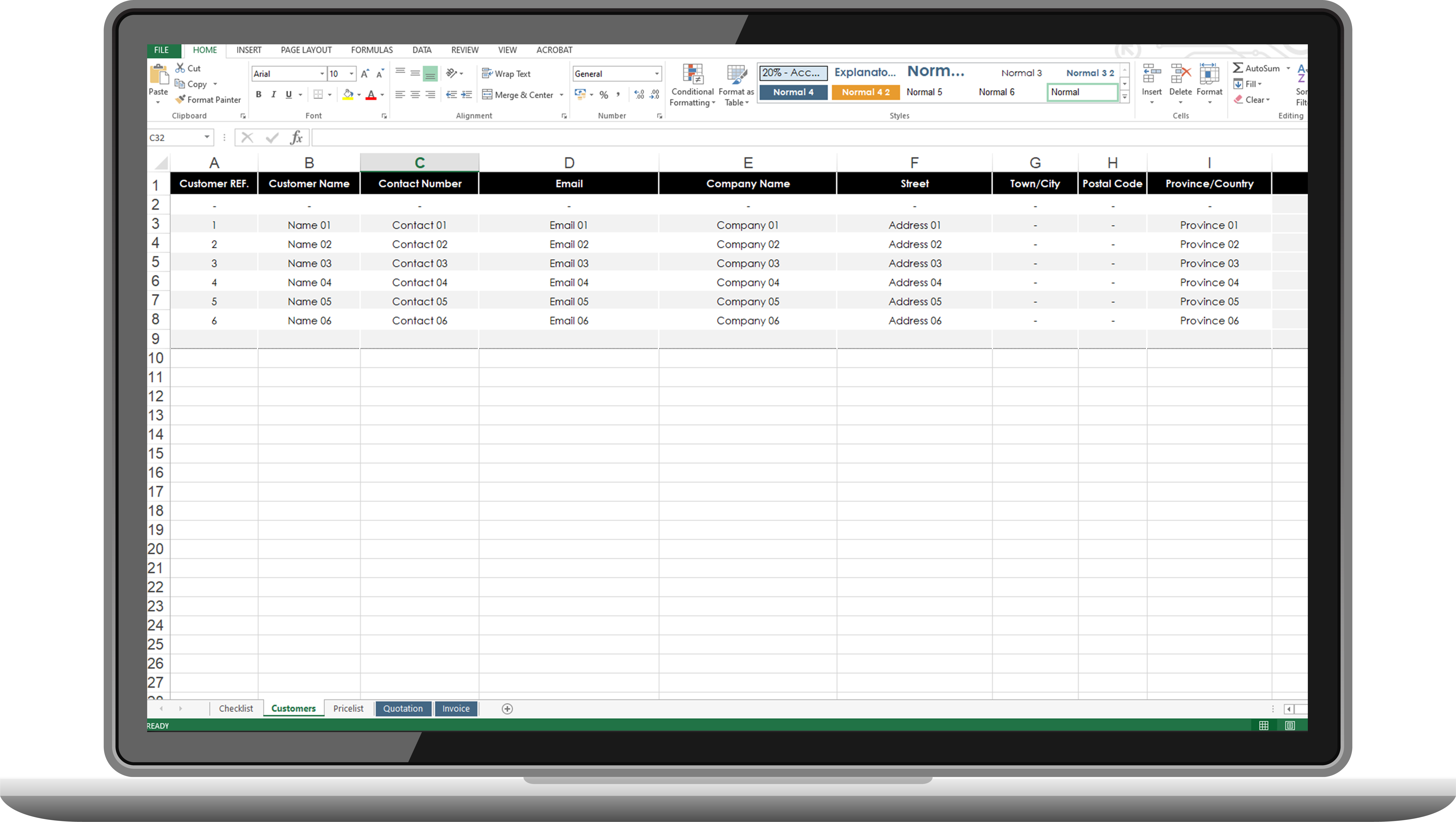Toggle italic formatting
This screenshot has width=1456, height=822.
[274, 94]
